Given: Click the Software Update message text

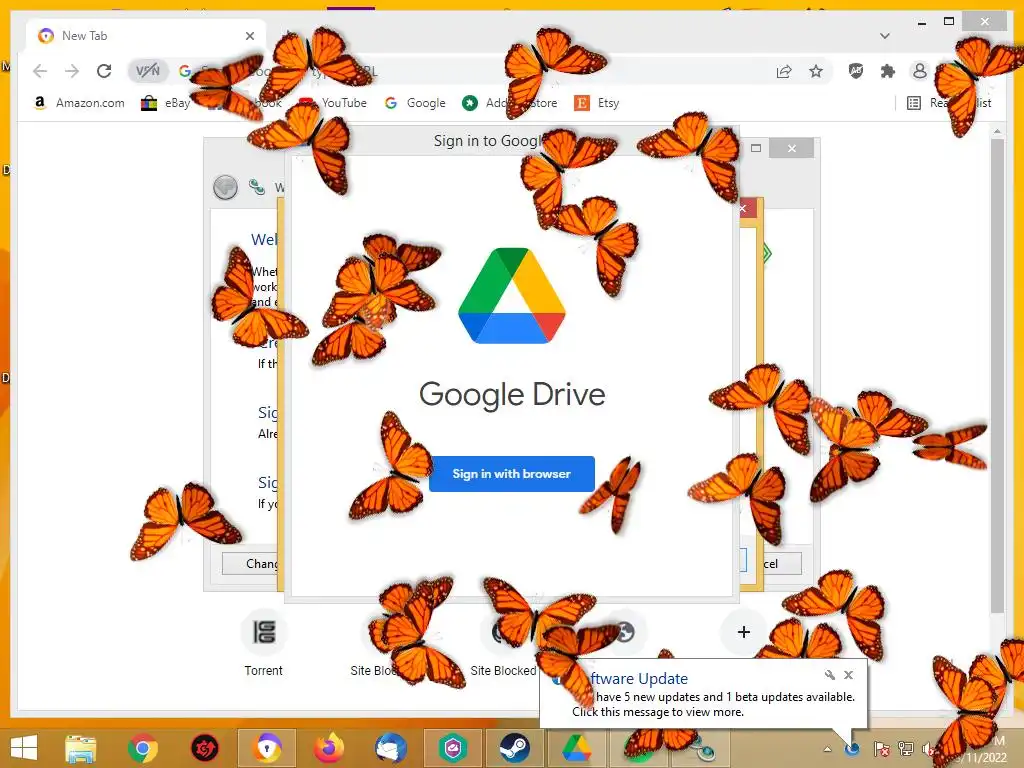Looking at the screenshot, I should pyautogui.click(x=713, y=705).
